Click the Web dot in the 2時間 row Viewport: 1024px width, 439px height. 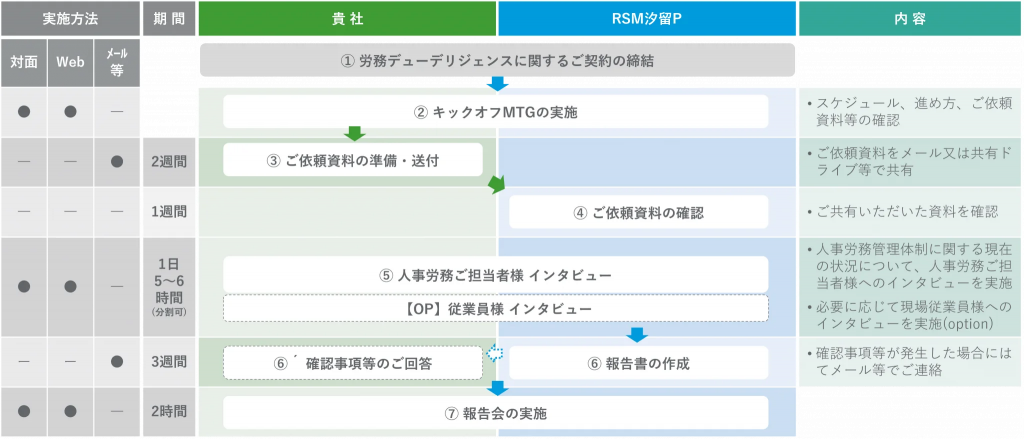(x=70, y=412)
